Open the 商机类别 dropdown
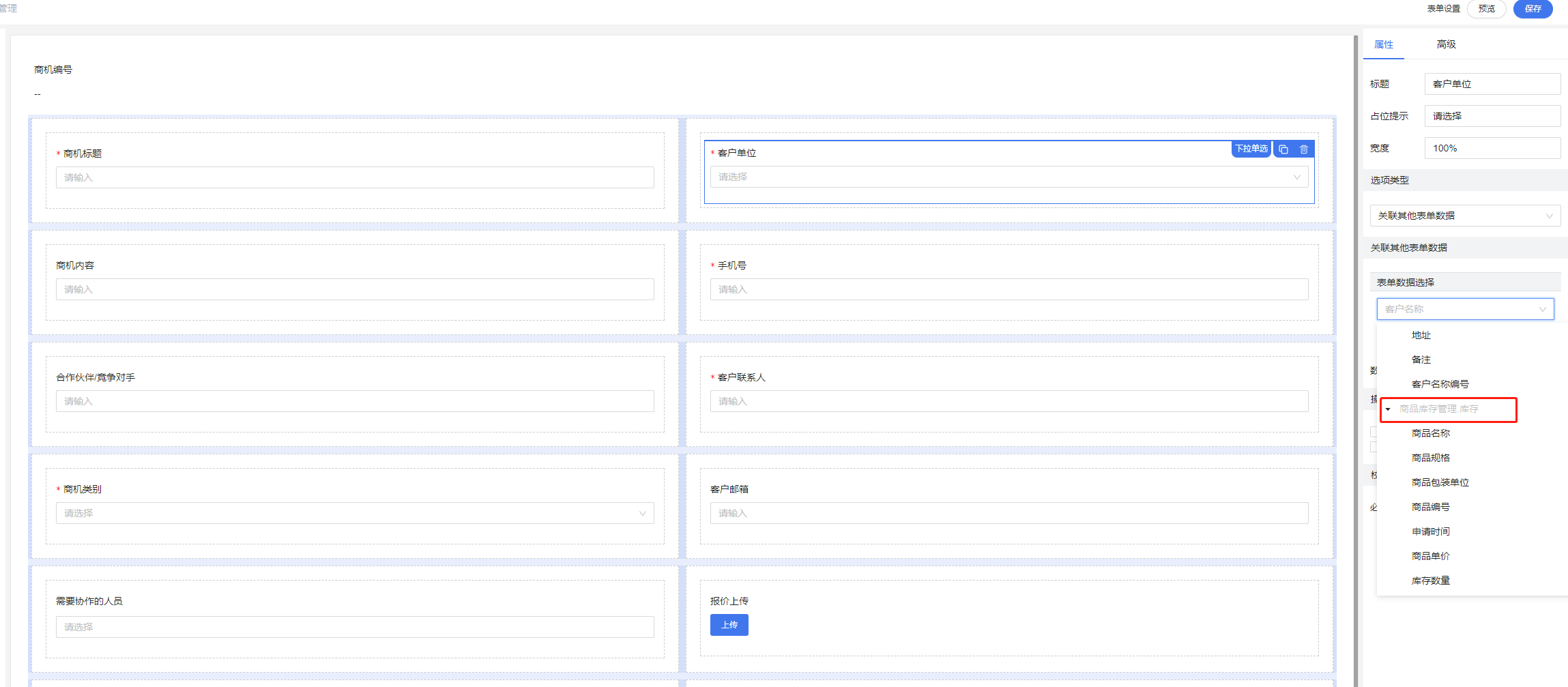Image resolution: width=1568 pixels, height=687 pixels. click(x=355, y=513)
